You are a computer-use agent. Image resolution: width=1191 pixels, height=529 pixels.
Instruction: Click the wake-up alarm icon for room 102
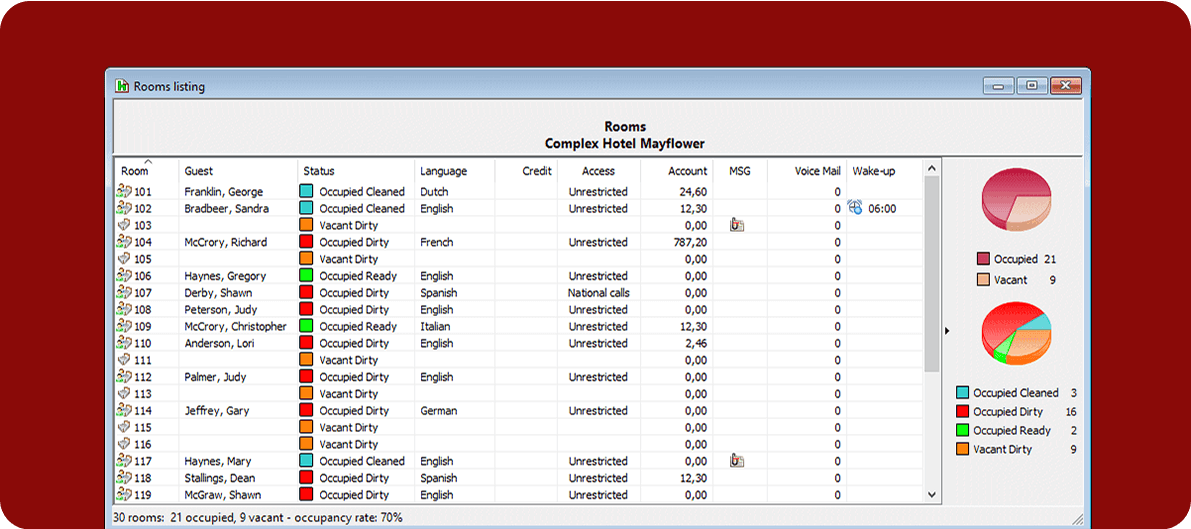click(x=855, y=208)
